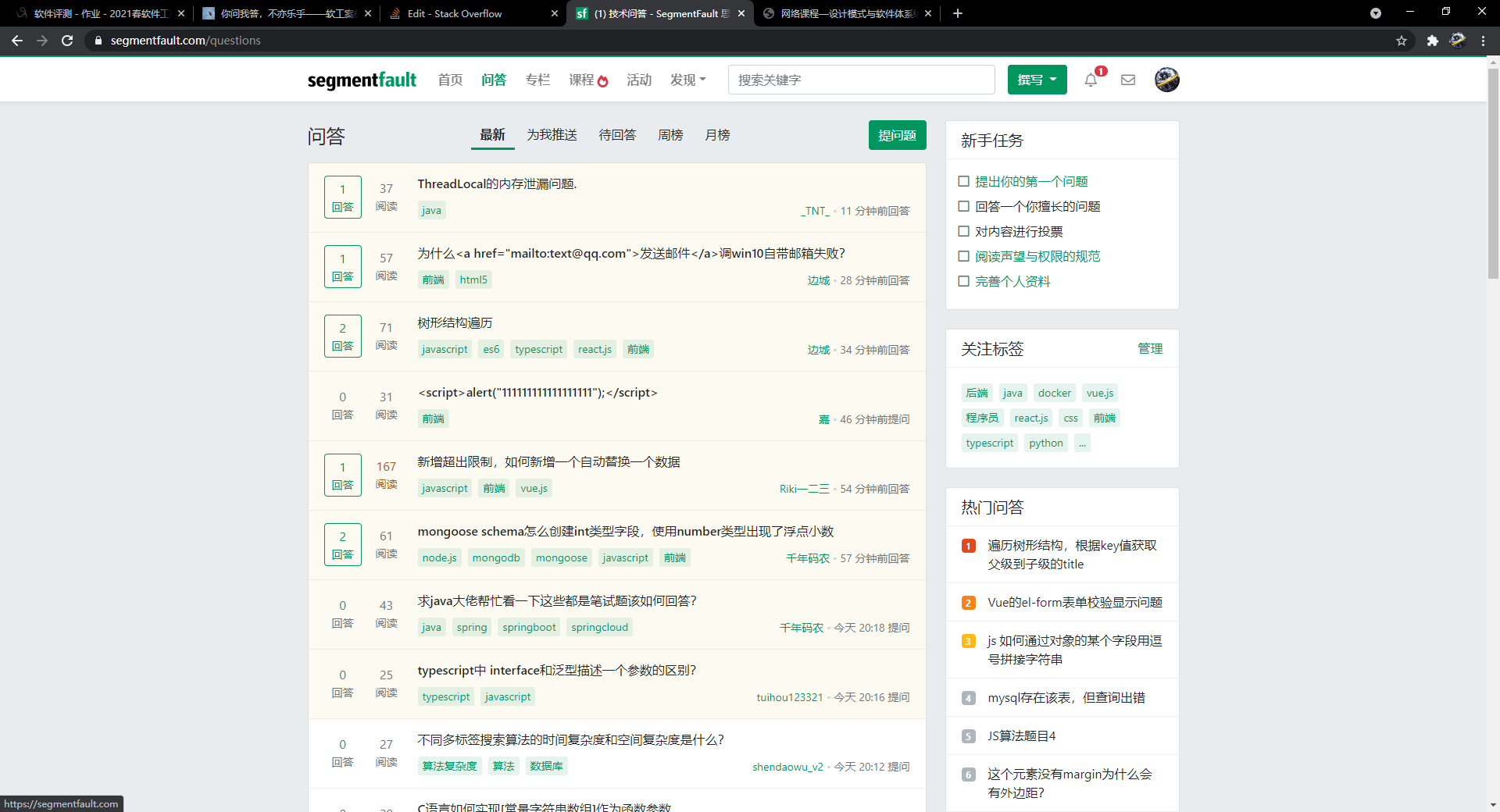The width and height of the screenshot is (1500, 812).
Task: Click the 1 回答 box for ThreadLocal question
Action: (x=342, y=197)
